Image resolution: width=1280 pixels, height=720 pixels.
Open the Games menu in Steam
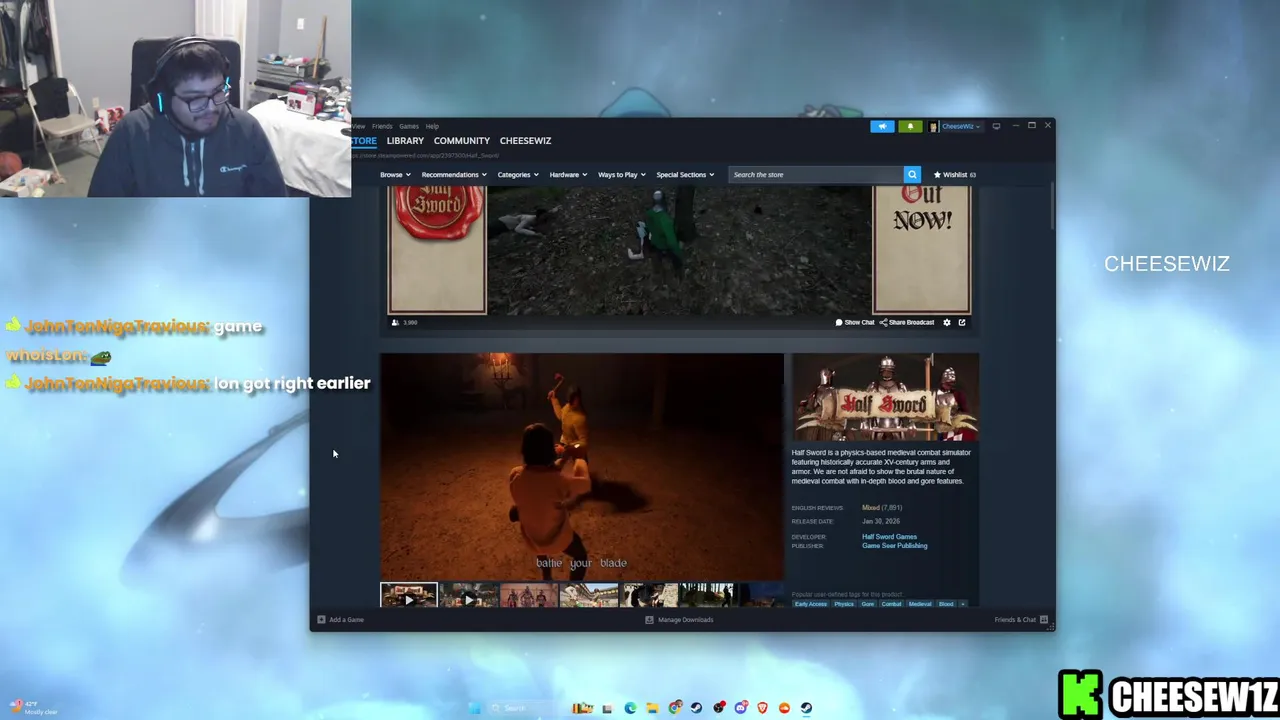click(409, 126)
